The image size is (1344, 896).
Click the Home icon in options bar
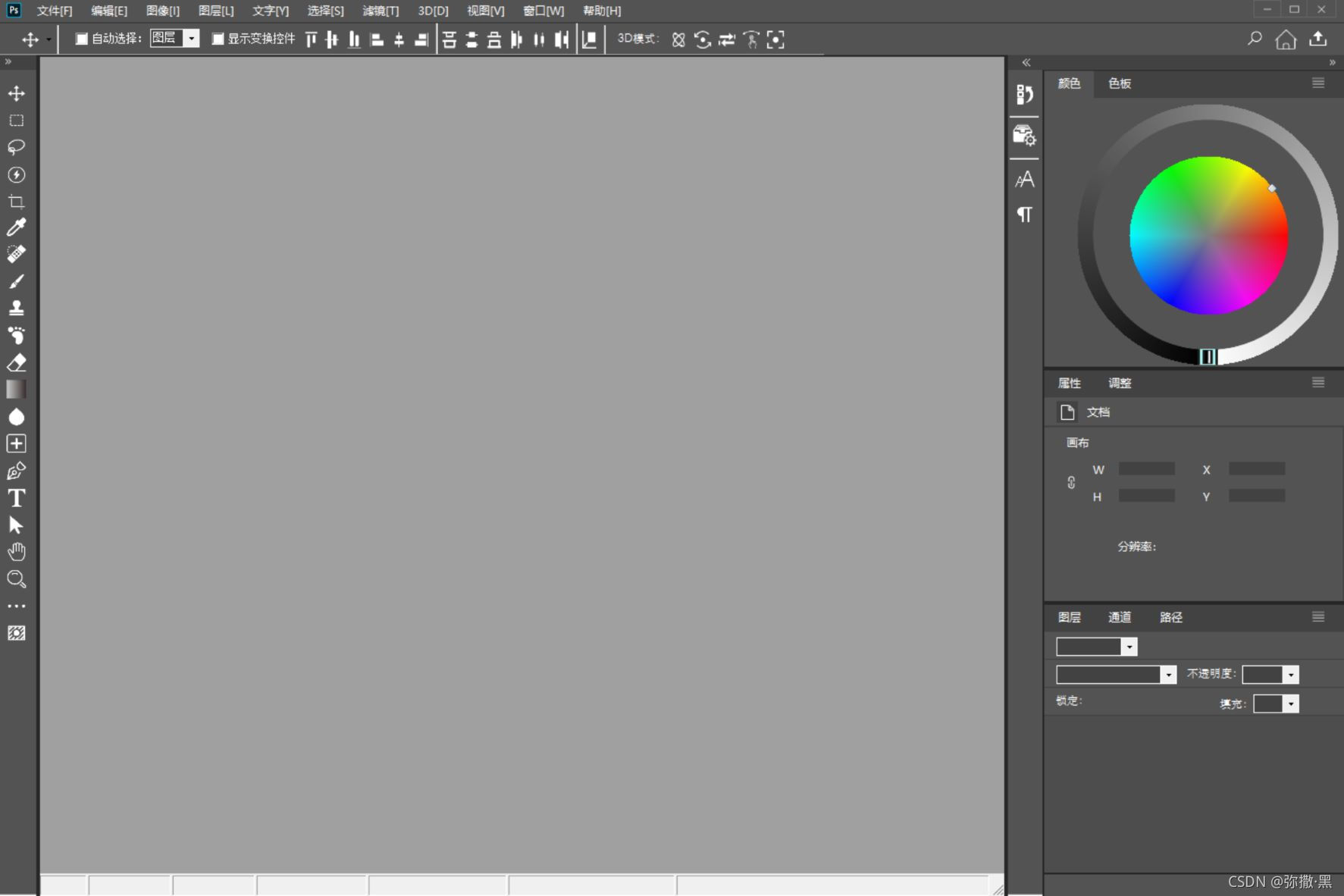[1286, 39]
